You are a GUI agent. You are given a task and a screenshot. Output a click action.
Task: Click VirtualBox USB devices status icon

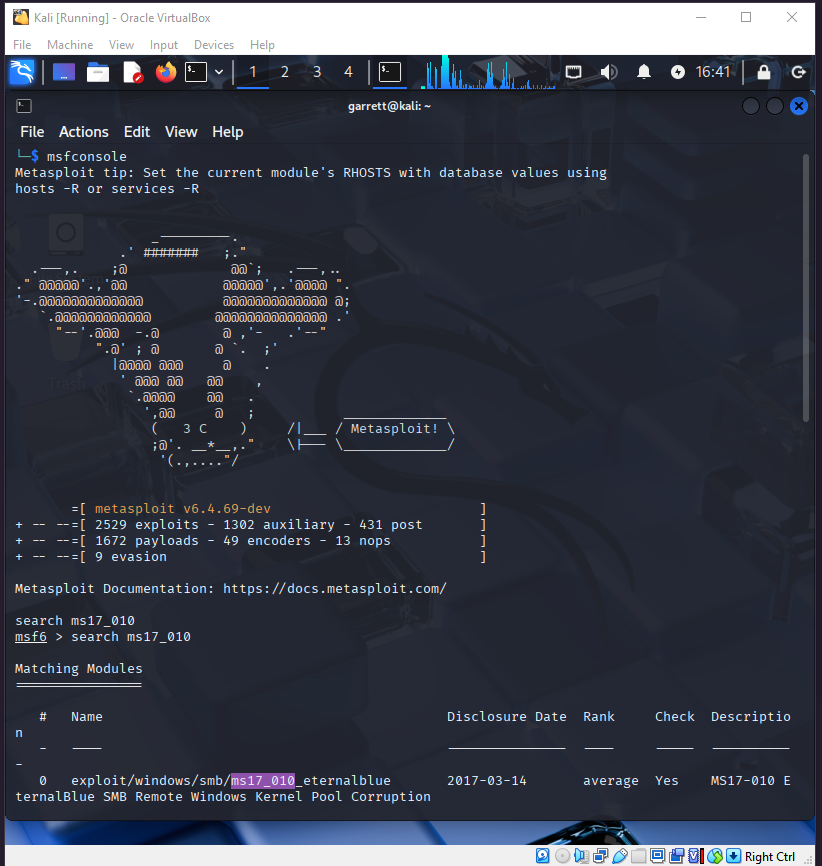click(x=619, y=856)
